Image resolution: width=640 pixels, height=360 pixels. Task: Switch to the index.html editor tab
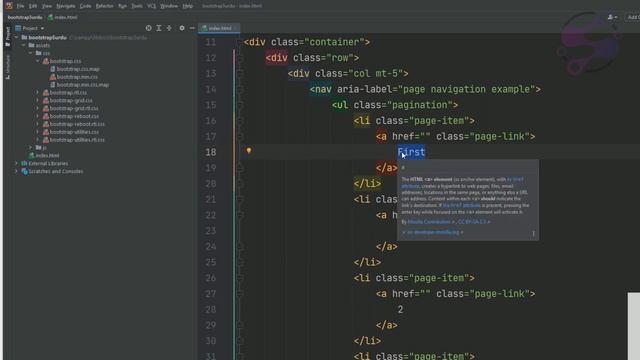point(220,28)
